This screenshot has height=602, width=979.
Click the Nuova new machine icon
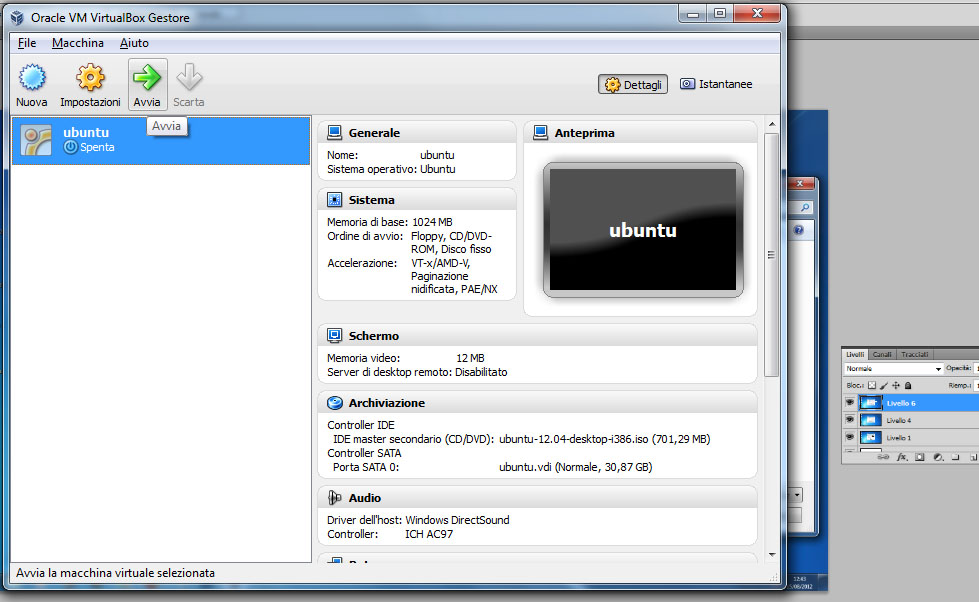(x=32, y=78)
